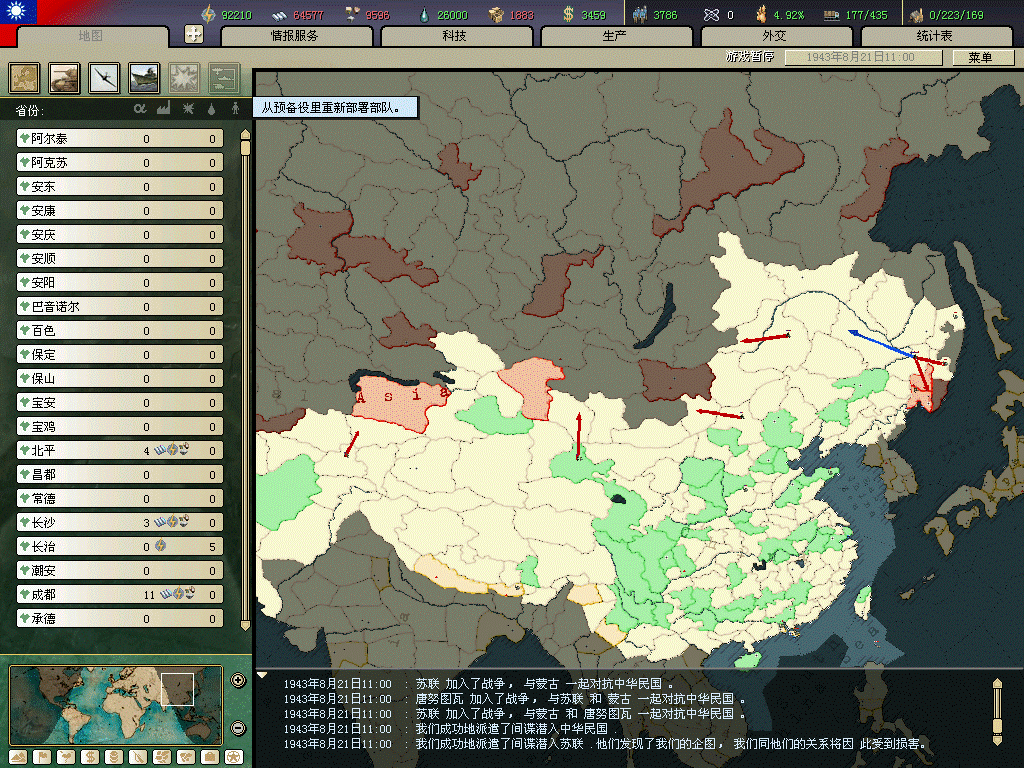
Task: Open the land units tank list
Action: (x=65, y=77)
